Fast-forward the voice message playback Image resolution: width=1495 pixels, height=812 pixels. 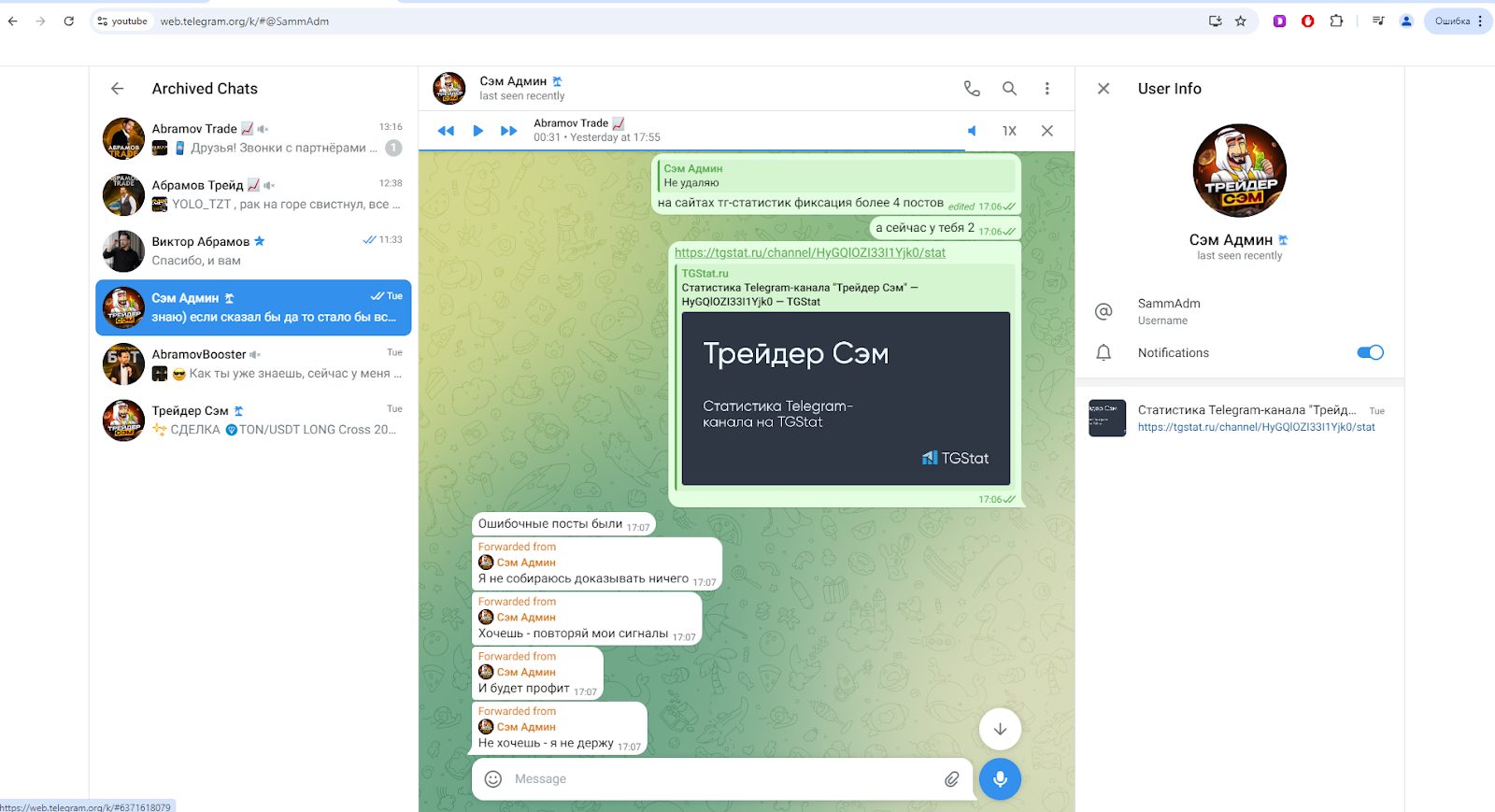(x=508, y=131)
